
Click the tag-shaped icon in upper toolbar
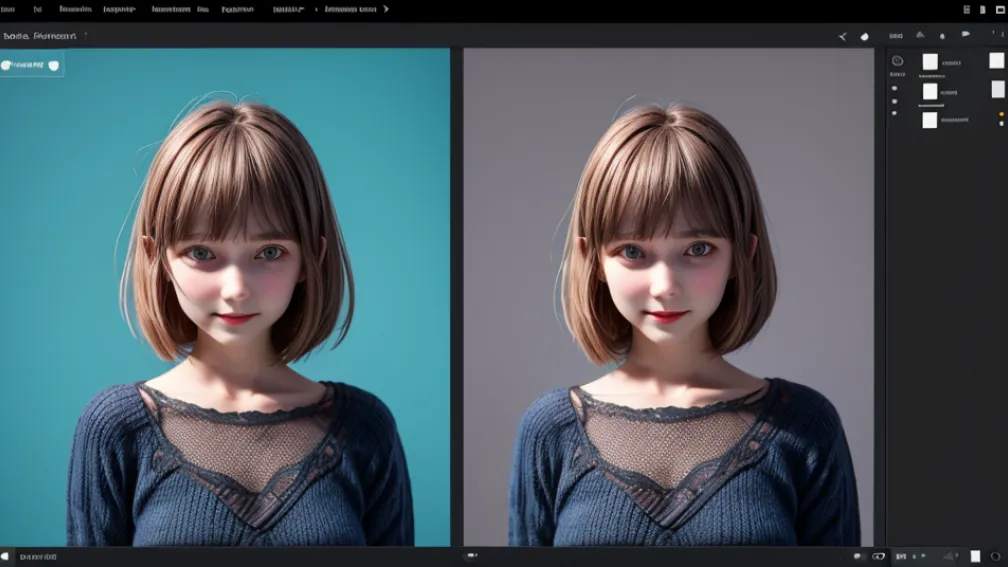click(966, 34)
